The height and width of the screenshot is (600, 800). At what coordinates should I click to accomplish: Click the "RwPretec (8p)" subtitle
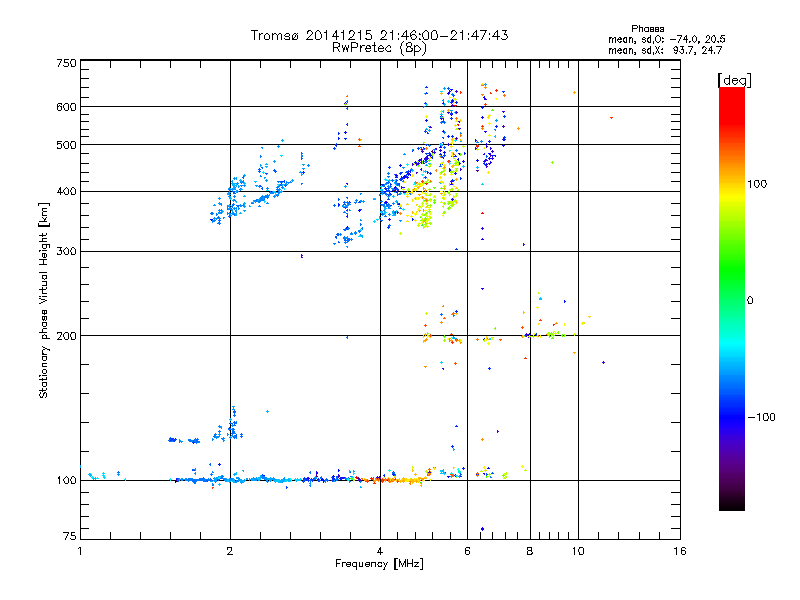click(x=379, y=48)
